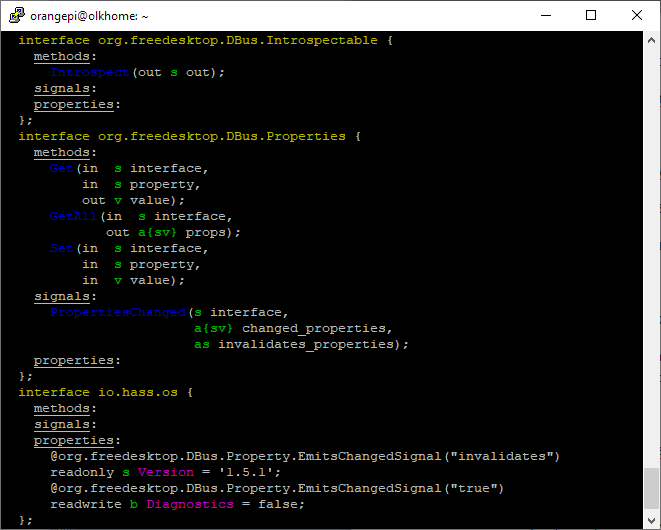The height and width of the screenshot is (530, 661).
Task: Click the PuTTY icon in title bar
Action: tap(16, 15)
